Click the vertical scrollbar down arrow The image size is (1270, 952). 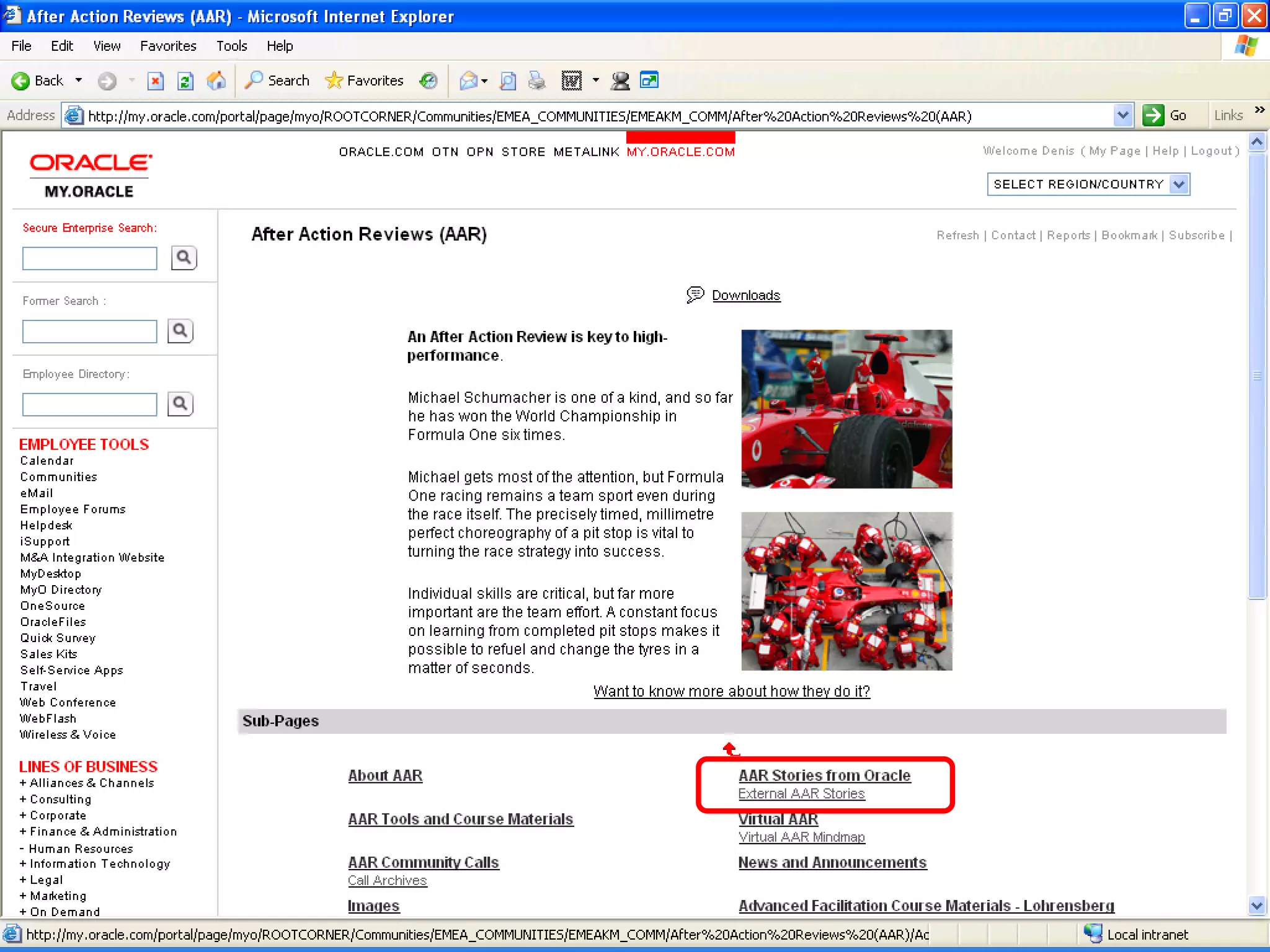coord(1256,906)
